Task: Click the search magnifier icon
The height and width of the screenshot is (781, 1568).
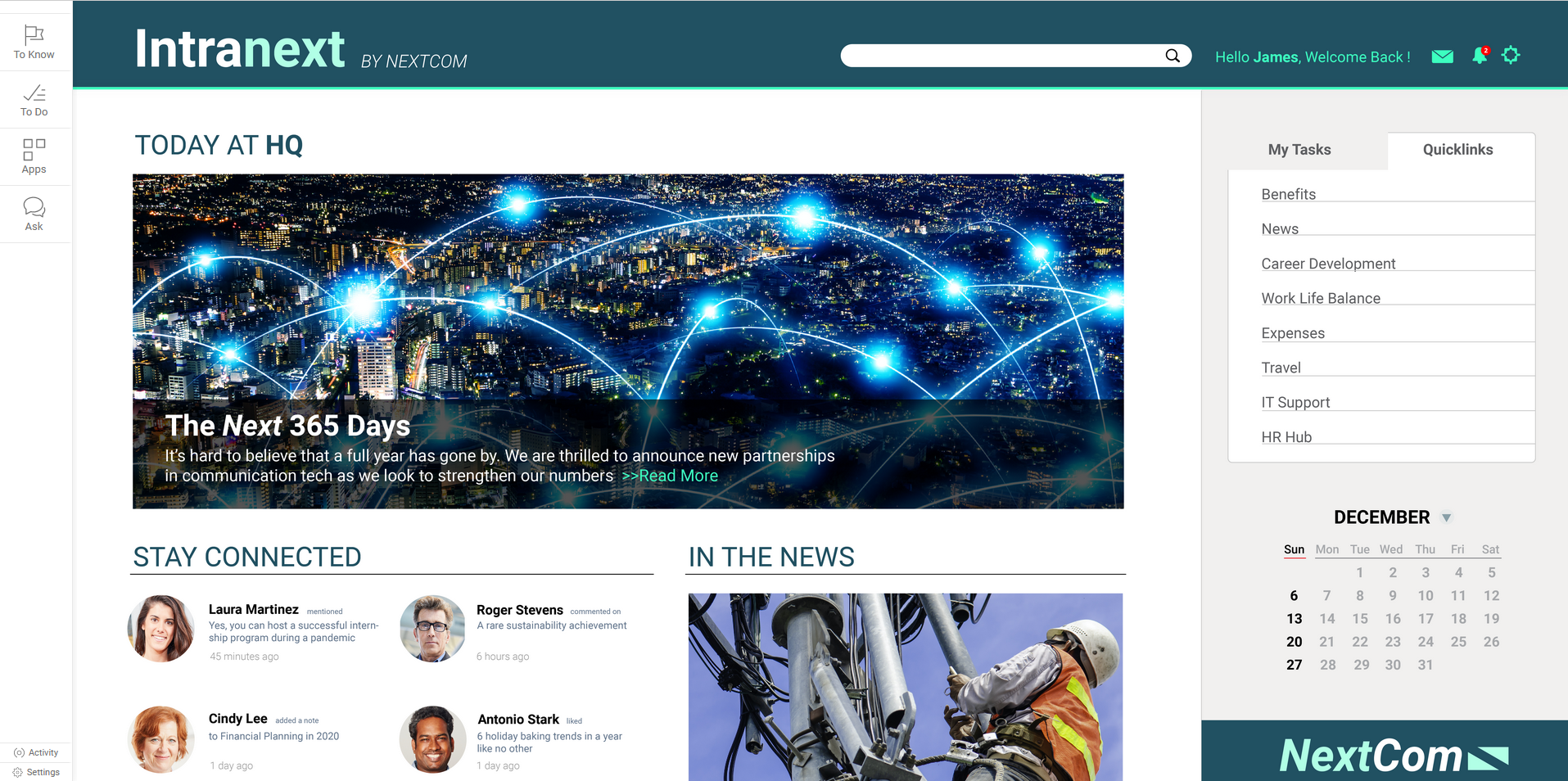Action: click(x=1173, y=56)
